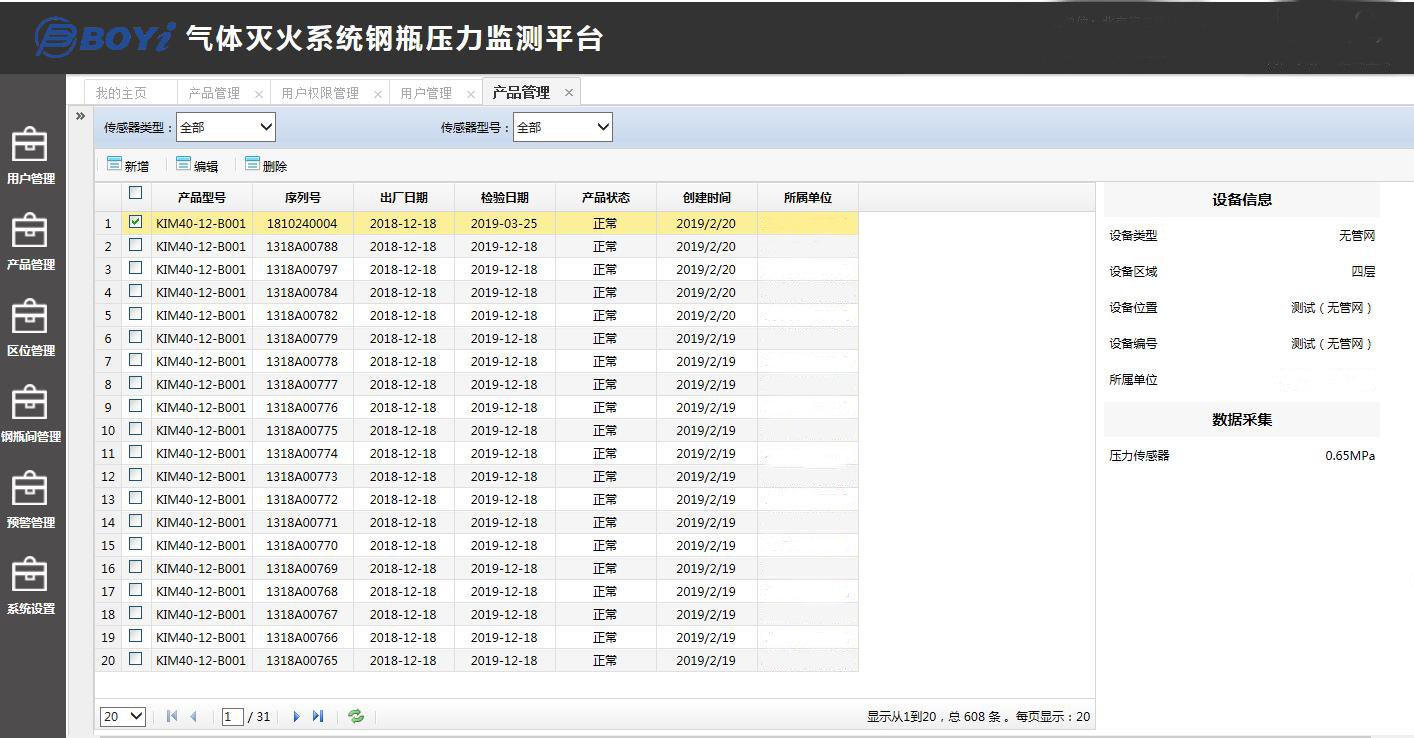The width and height of the screenshot is (1414, 738).
Task: Check the row for serial 1318A00782
Action: tap(136, 315)
